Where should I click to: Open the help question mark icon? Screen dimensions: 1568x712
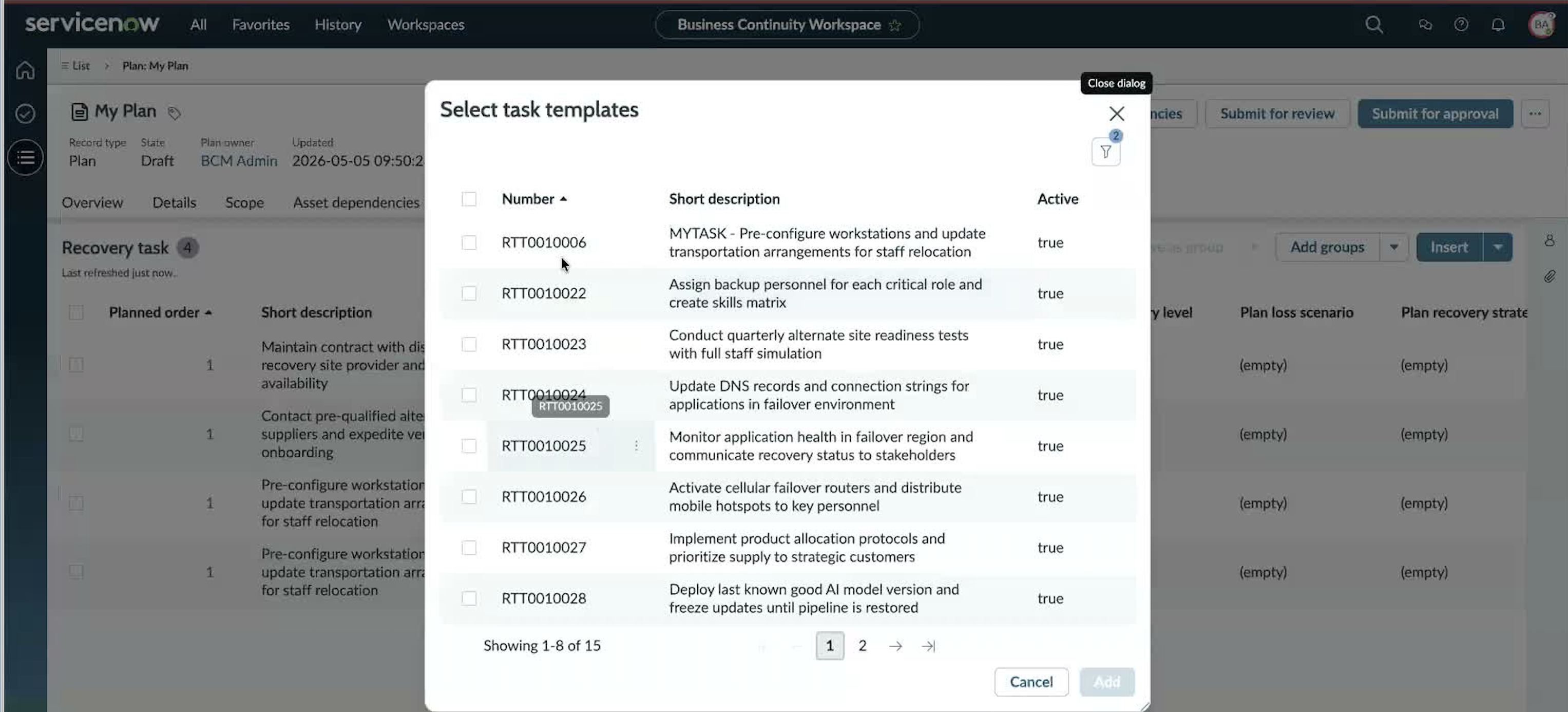coord(1461,25)
